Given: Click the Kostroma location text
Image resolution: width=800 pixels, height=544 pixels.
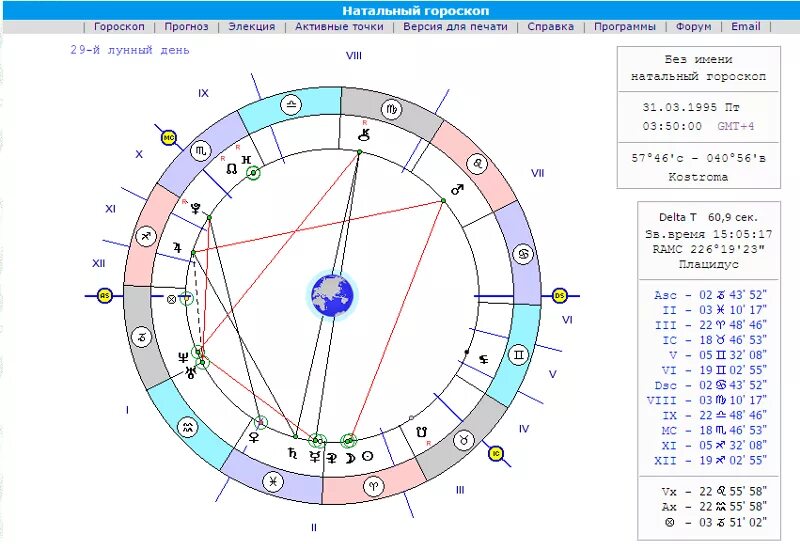Looking at the screenshot, I should (x=698, y=177).
